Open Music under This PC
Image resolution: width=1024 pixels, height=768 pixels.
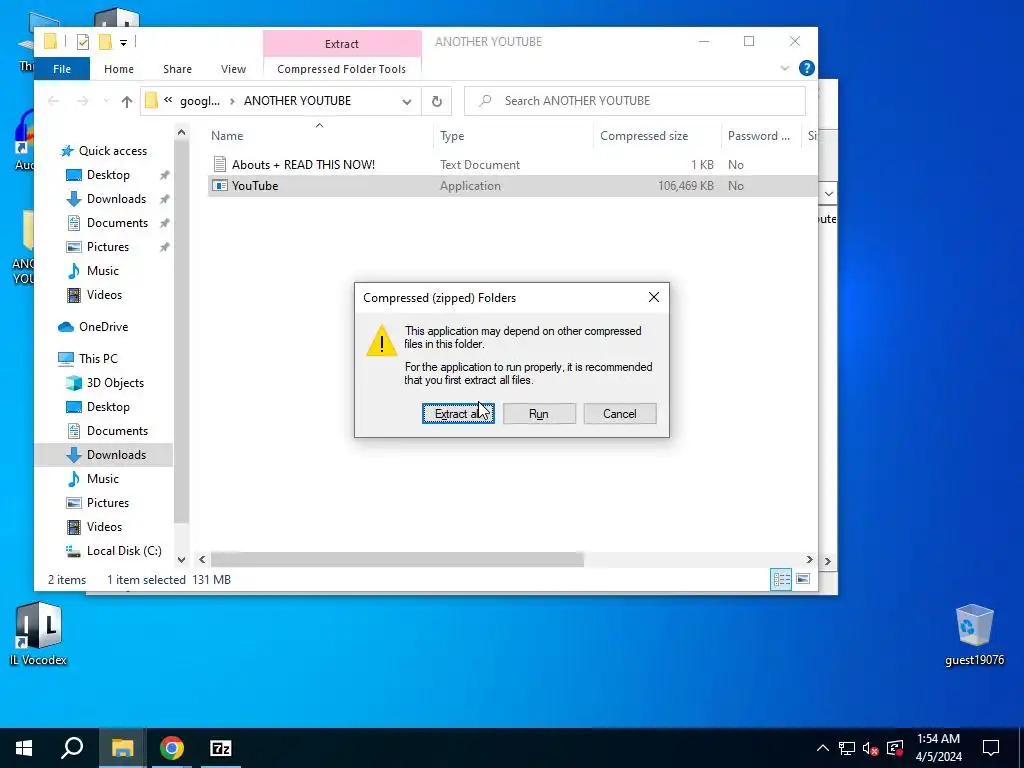pos(103,479)
